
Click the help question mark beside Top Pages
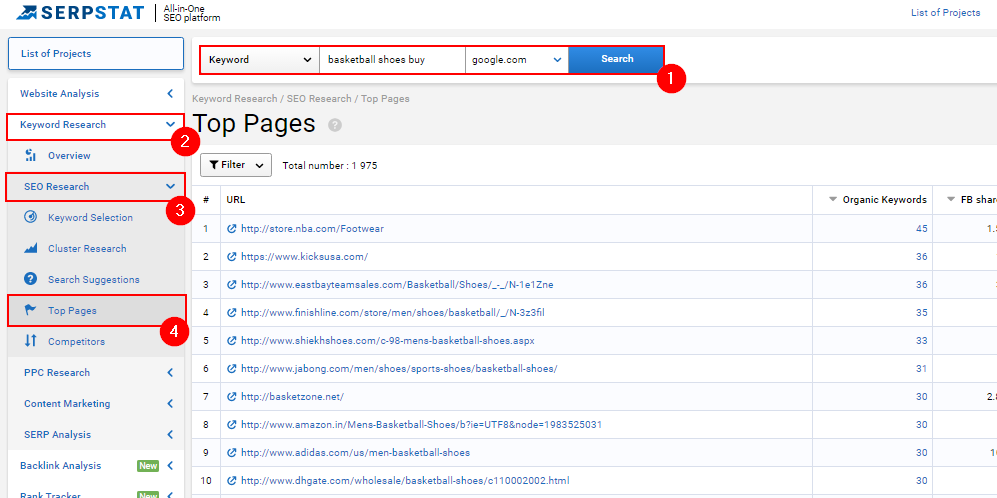point(335,125)
